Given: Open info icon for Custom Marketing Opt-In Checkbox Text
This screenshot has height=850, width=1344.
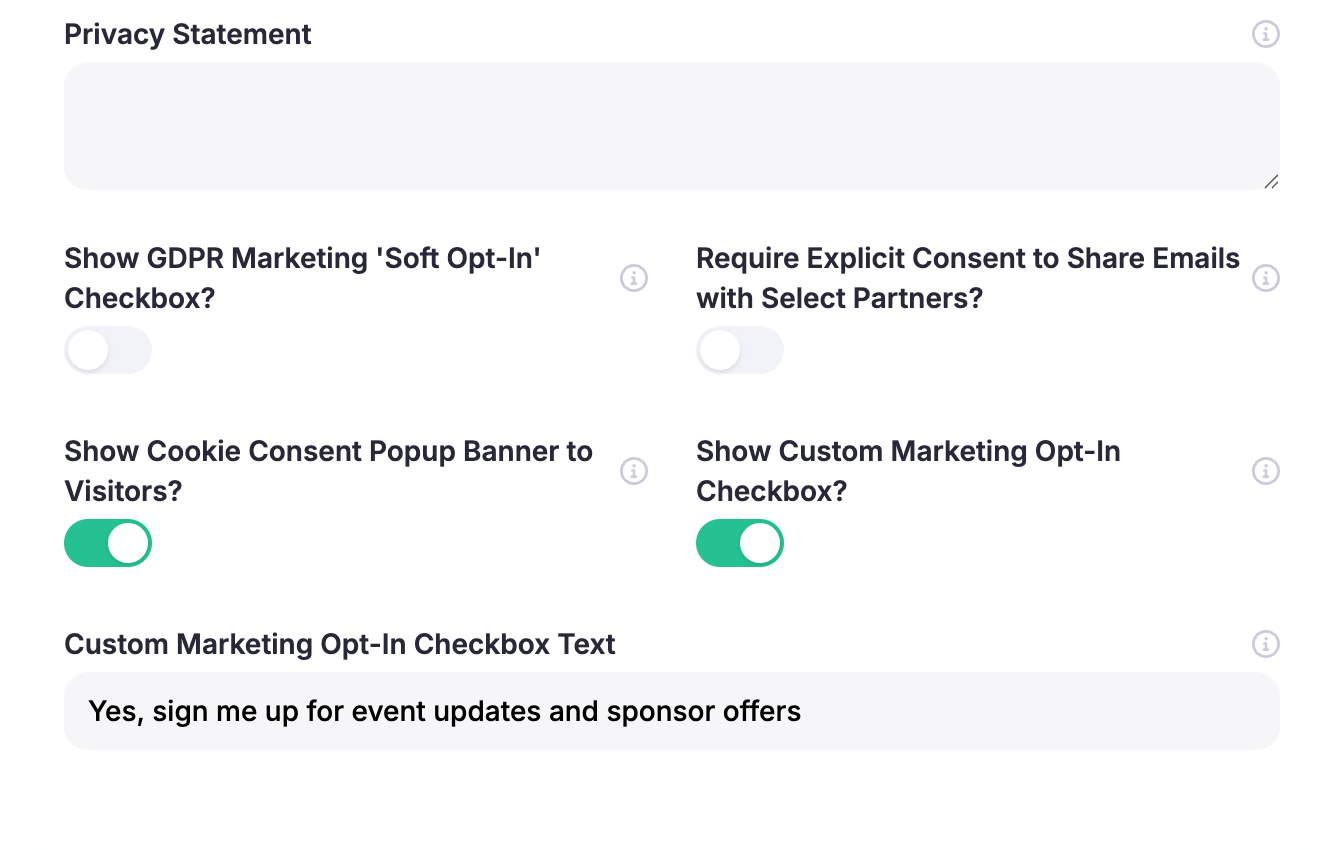Looking at the screenshot, I should (1266, 644).
